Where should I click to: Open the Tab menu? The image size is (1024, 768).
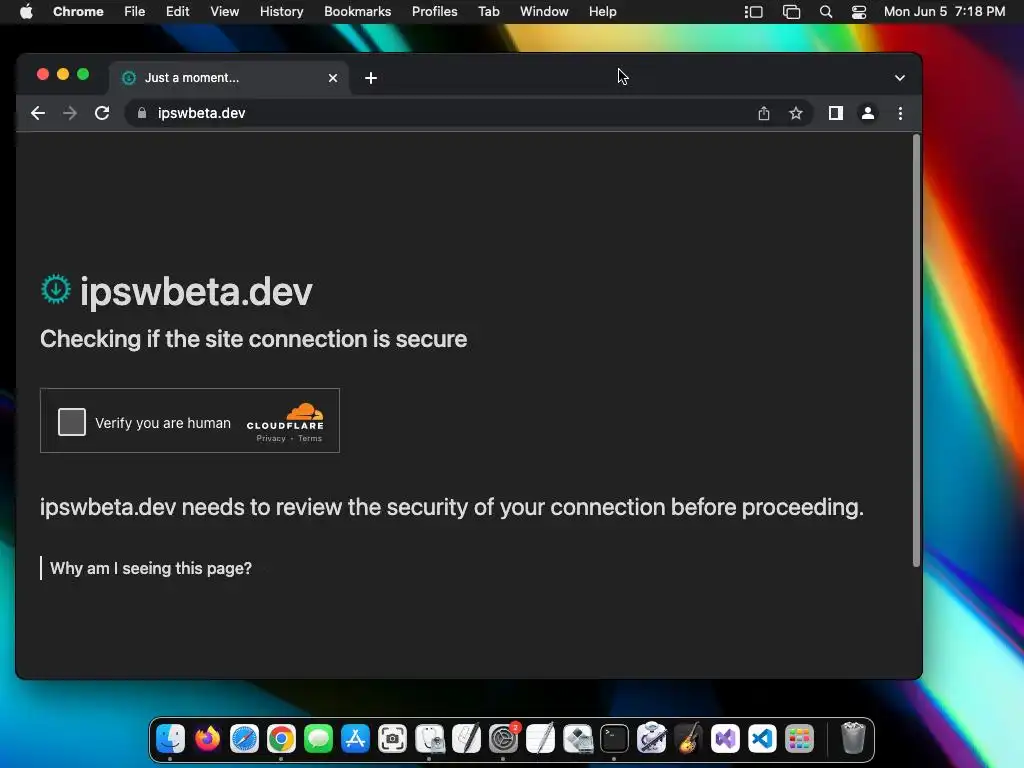pos(488,11)
